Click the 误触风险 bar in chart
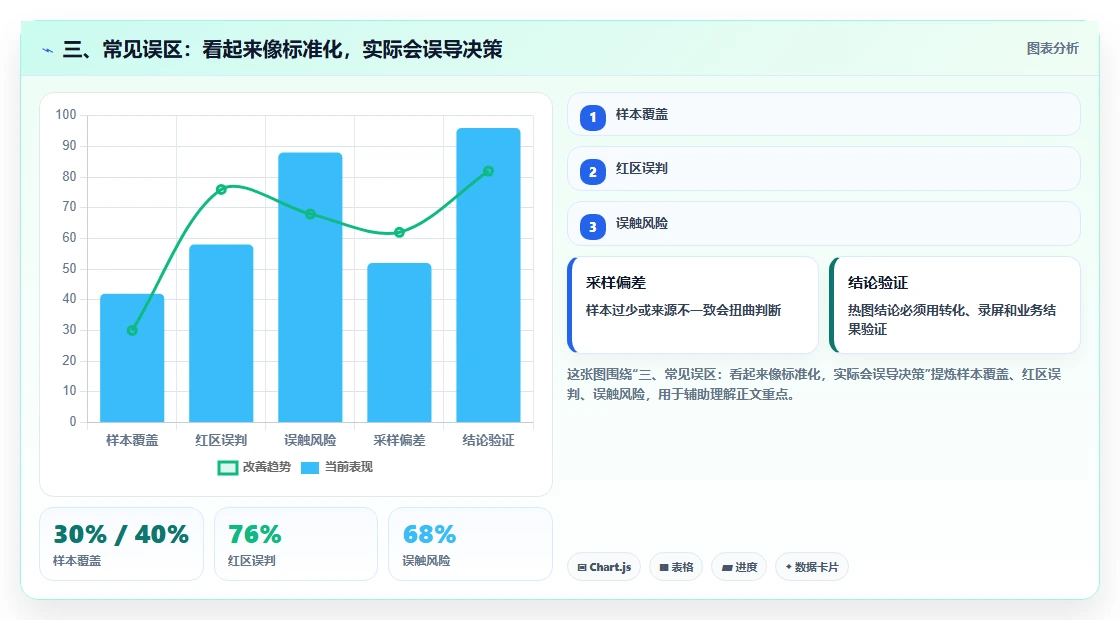Image resolution: width=1120 pixels, height=620 pixels. [310, 287]
